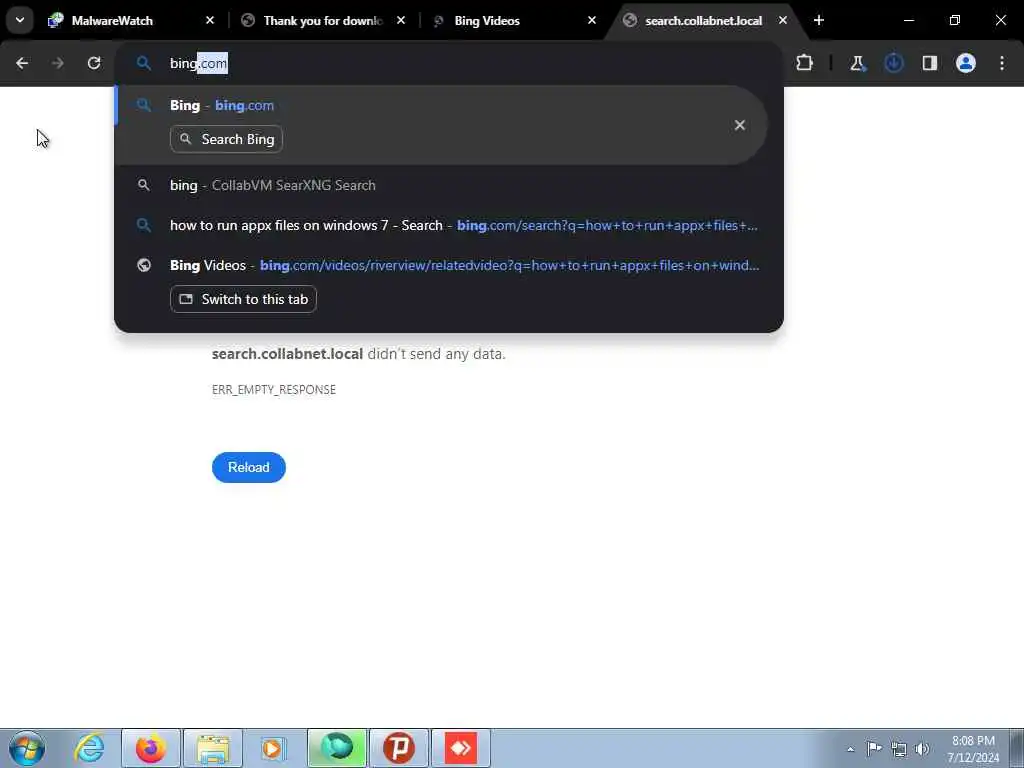Toggle the side panel icon
This screenshot has width=1024, height=768.
pyautogui.click(x=930, y=63)
